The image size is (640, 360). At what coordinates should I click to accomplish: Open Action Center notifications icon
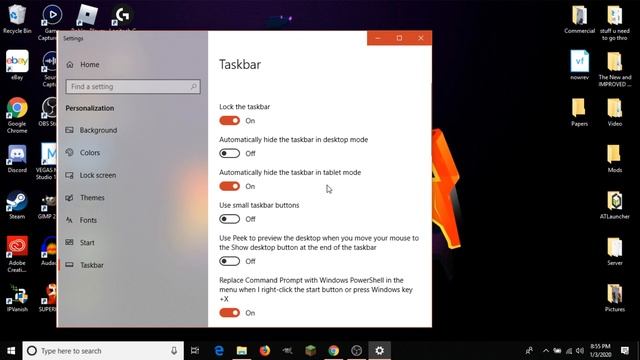[624, 351]
